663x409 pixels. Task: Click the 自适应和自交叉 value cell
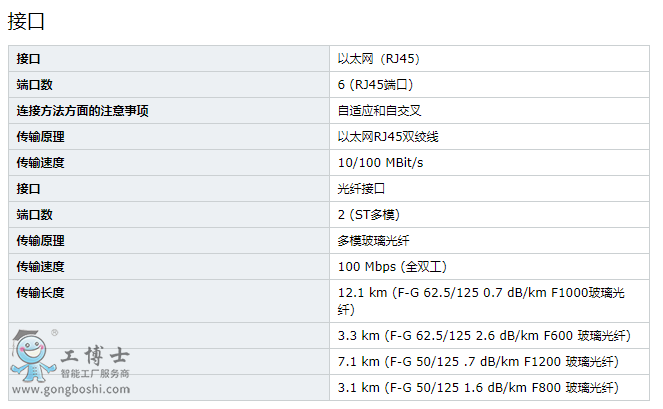379,111
